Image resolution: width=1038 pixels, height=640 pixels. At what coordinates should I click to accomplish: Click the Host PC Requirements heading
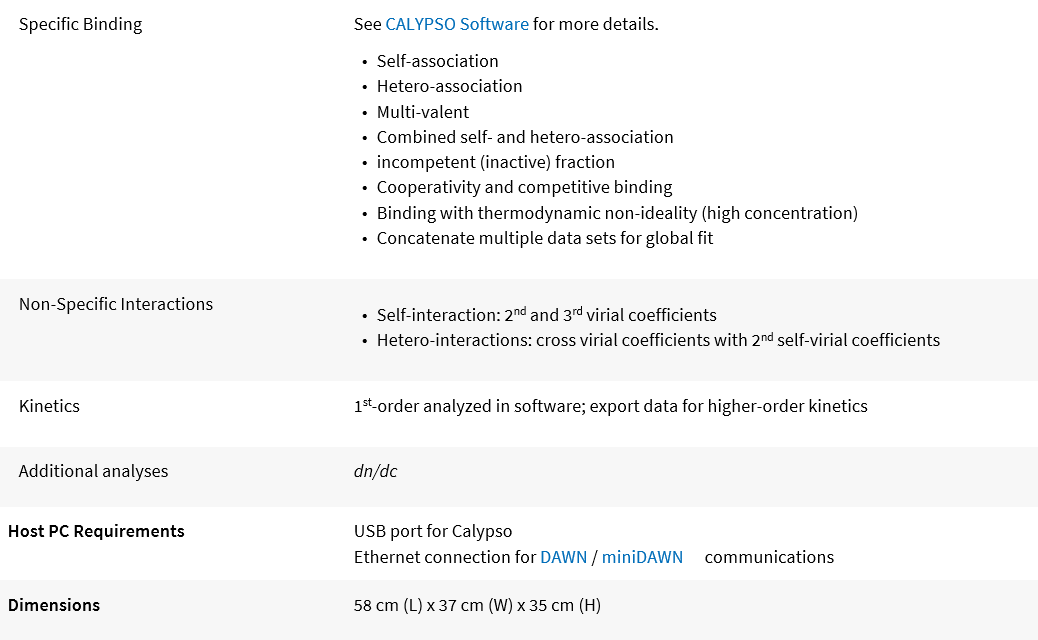(x=96, y=531)
